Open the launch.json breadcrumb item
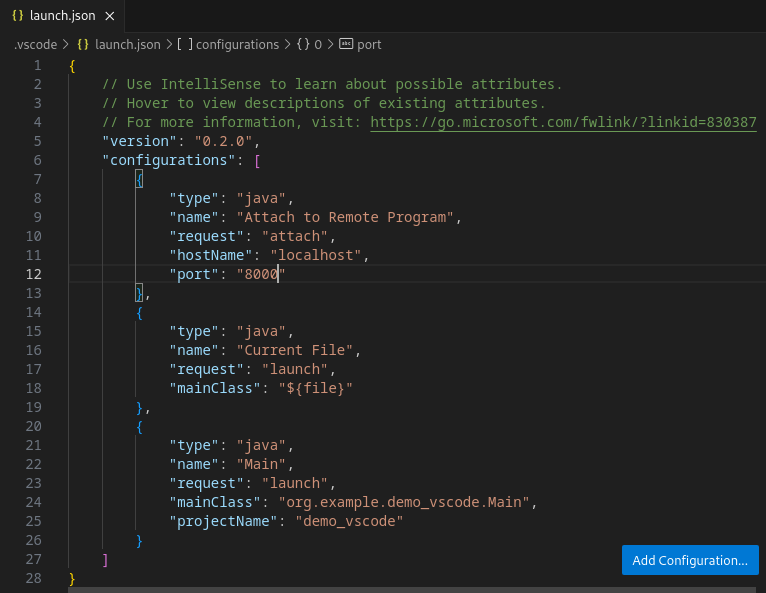The width and height of the screenshot is (766, 593). [127, 44]
